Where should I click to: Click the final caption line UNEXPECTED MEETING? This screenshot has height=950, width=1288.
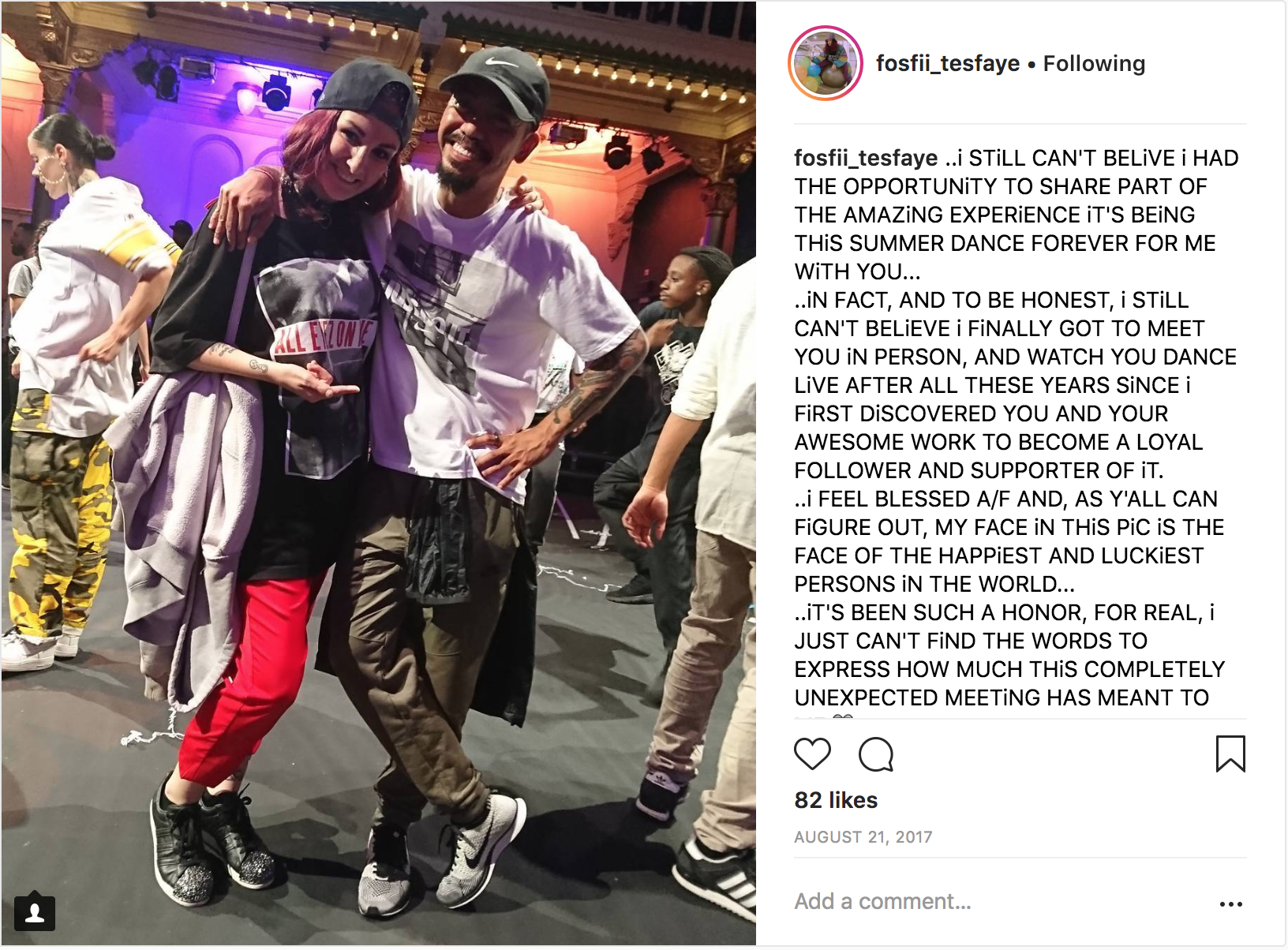point(1002,698)
